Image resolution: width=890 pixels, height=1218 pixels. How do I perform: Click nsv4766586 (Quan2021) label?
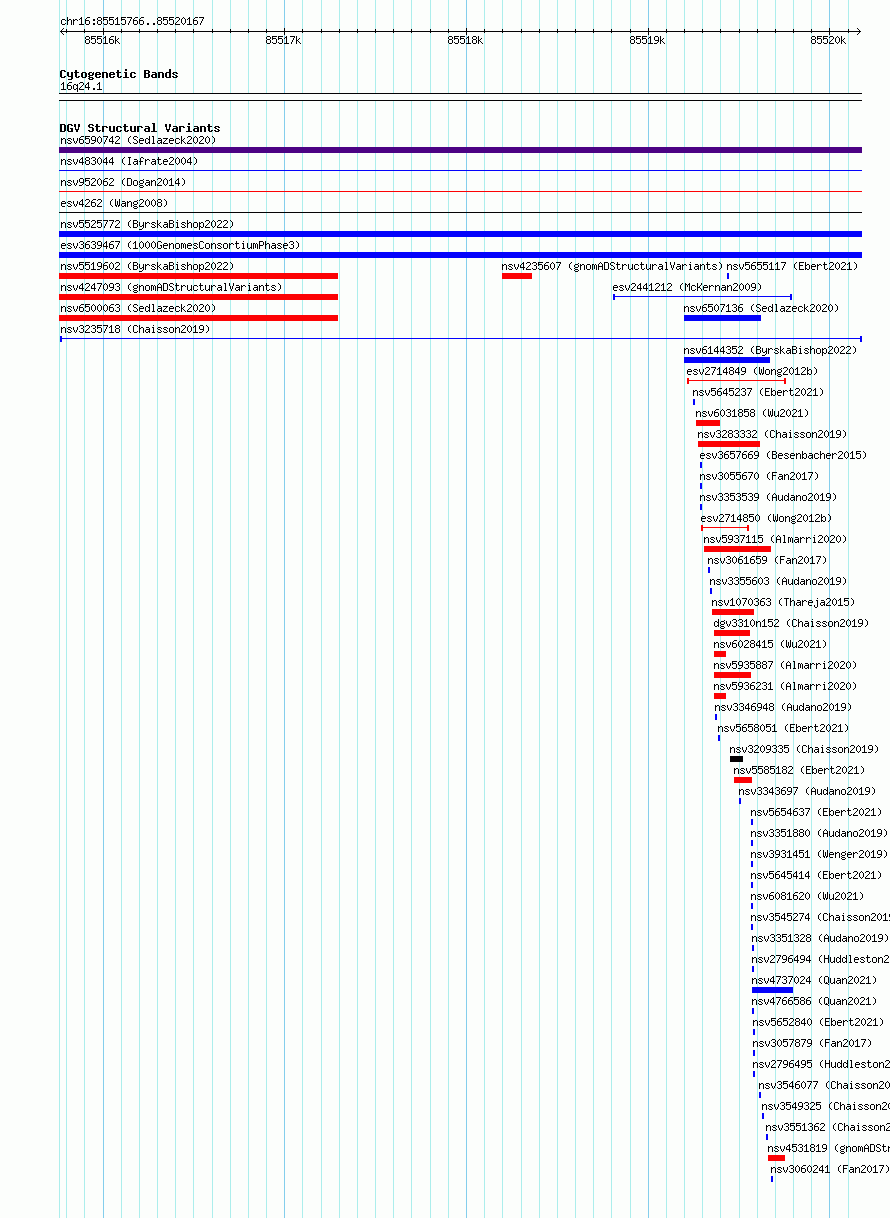point(814,1001)
